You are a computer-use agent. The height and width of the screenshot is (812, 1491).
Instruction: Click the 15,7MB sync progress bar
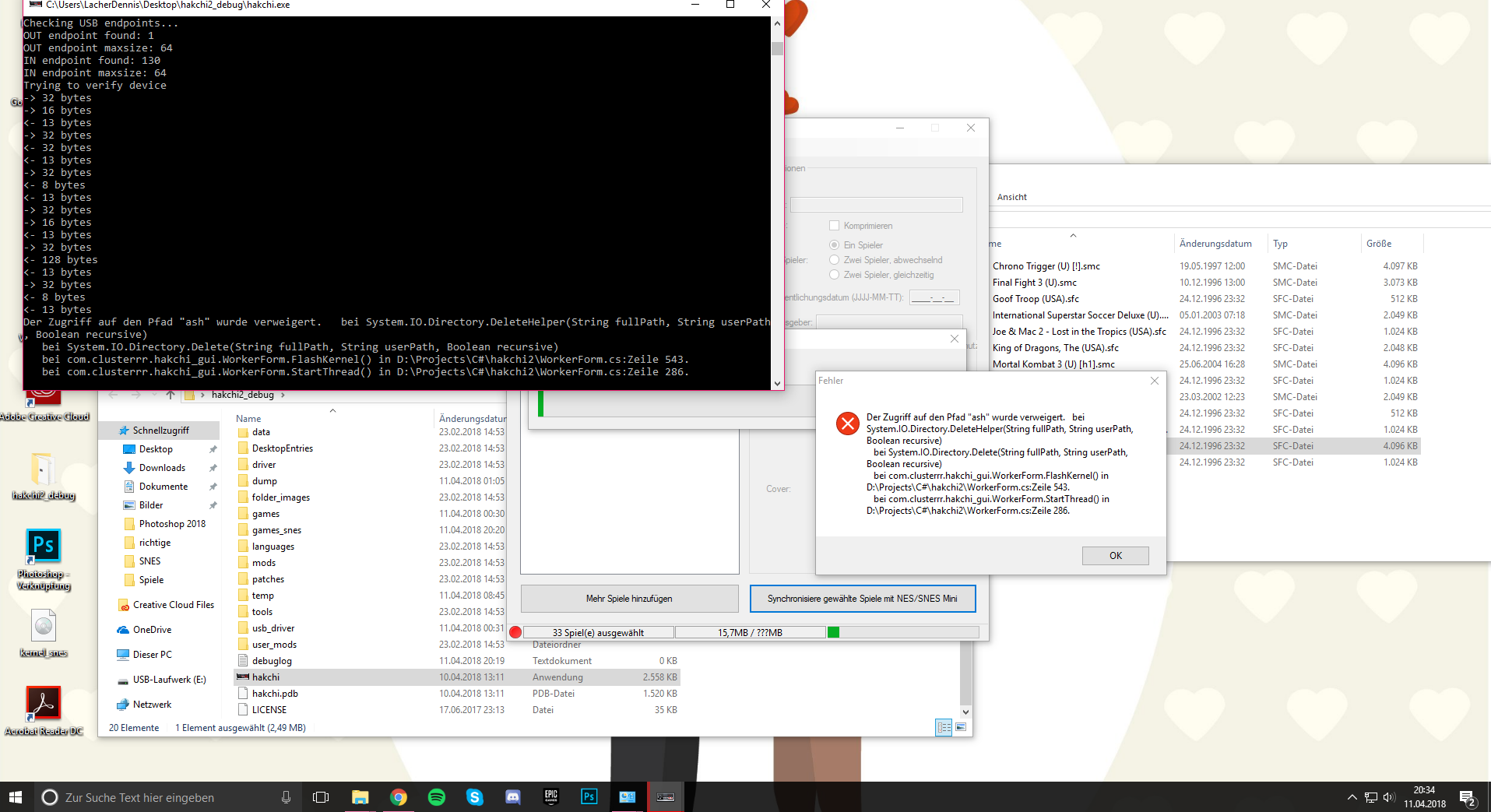751,632
